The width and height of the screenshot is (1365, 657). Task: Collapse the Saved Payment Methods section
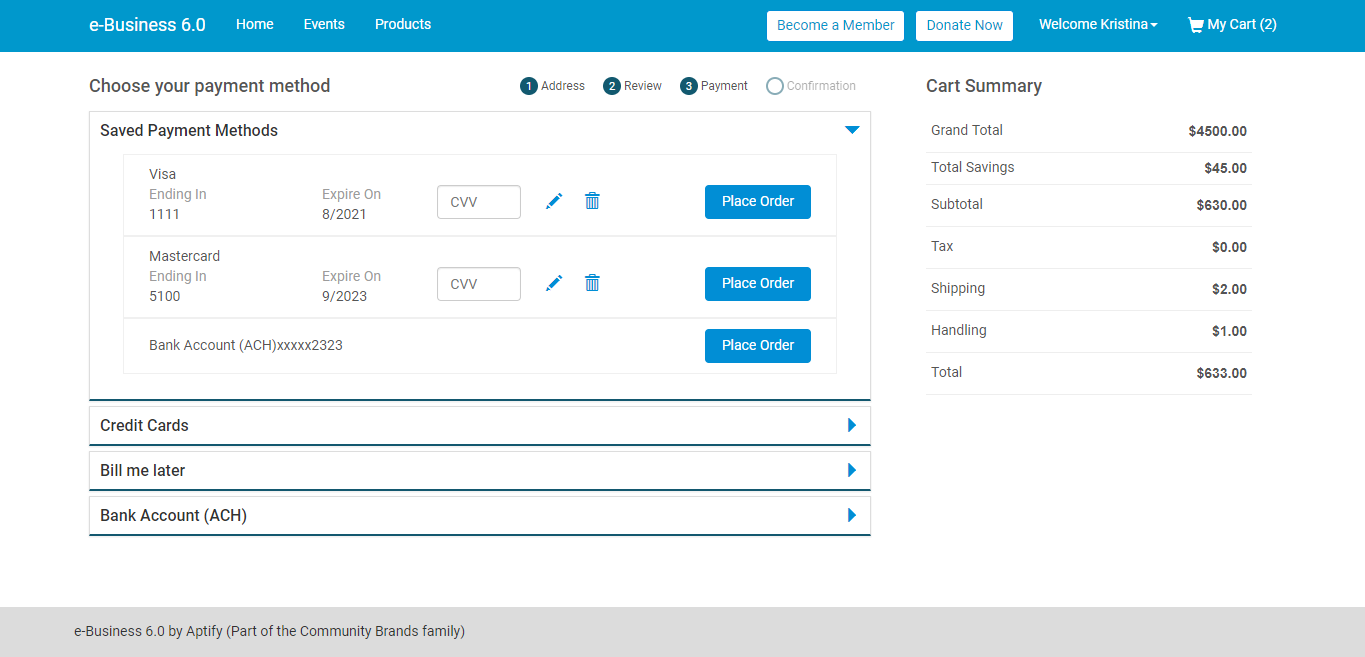tap(852, 129)
